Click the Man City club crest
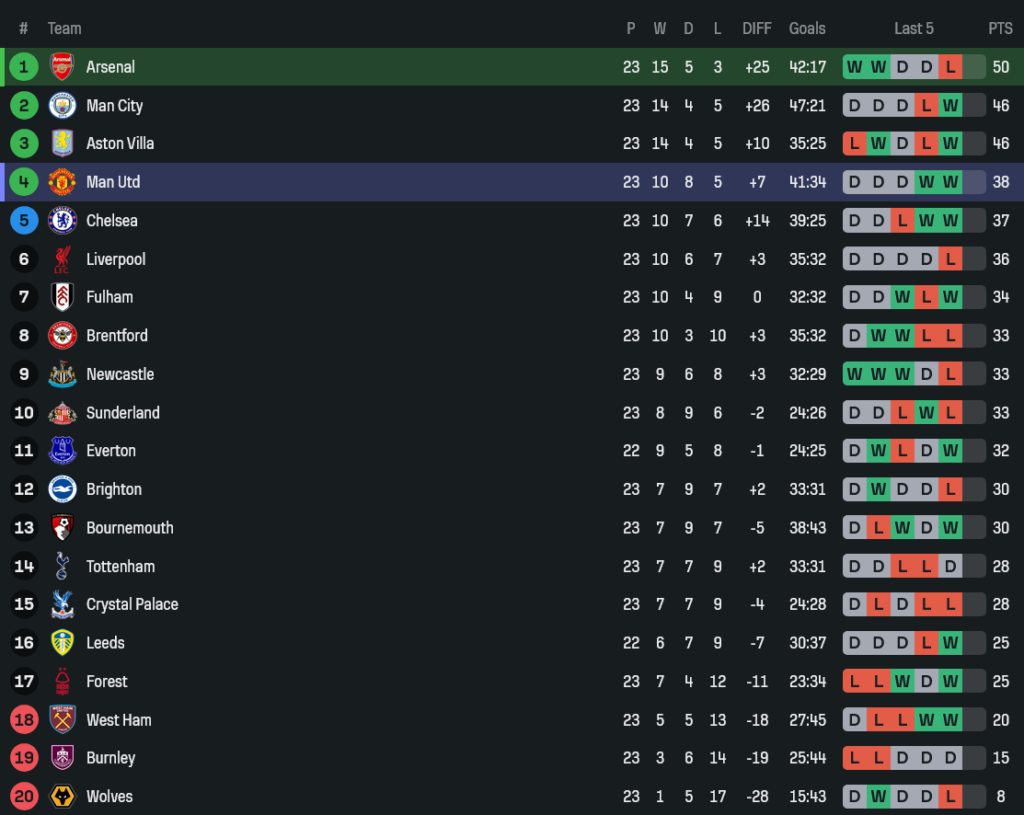Screen dimensions: 1024x815 pyautogui.click(x=62, y=105)
